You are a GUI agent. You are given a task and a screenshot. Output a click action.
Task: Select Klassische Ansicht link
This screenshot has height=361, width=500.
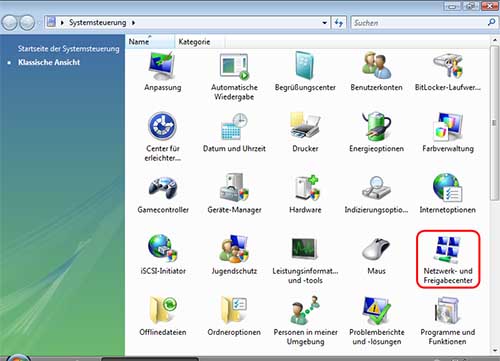[49, 62]
